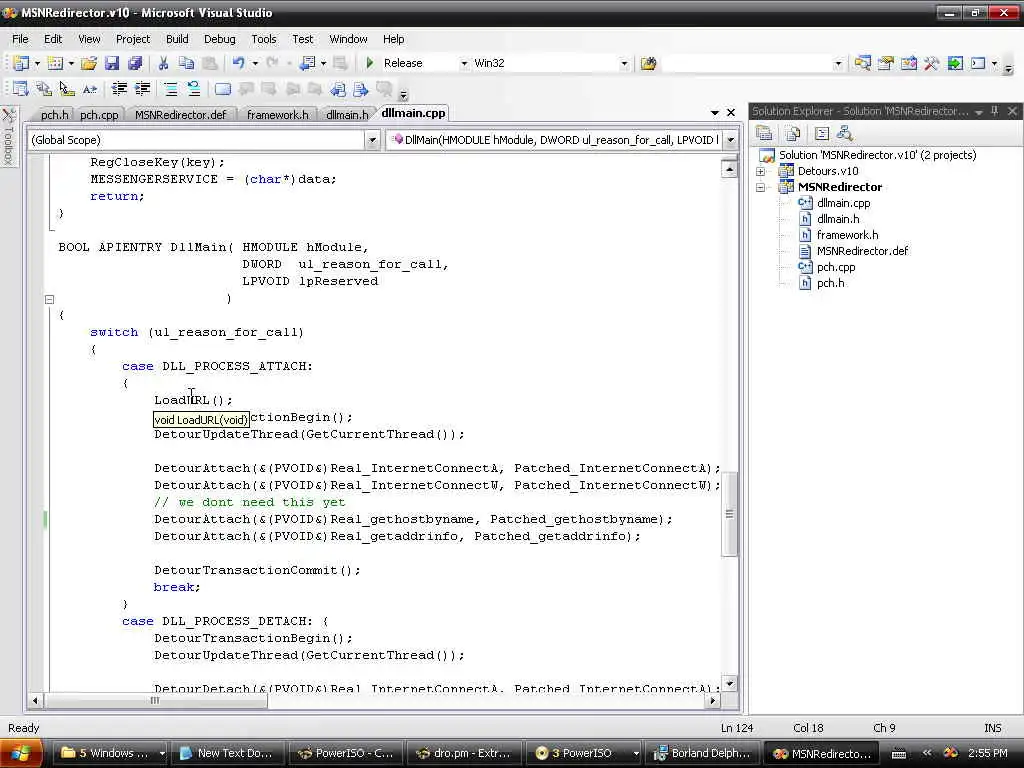Click the editor scroll down arrow
Viewport: 1024px width, 768px height.
tap(729, 684)
